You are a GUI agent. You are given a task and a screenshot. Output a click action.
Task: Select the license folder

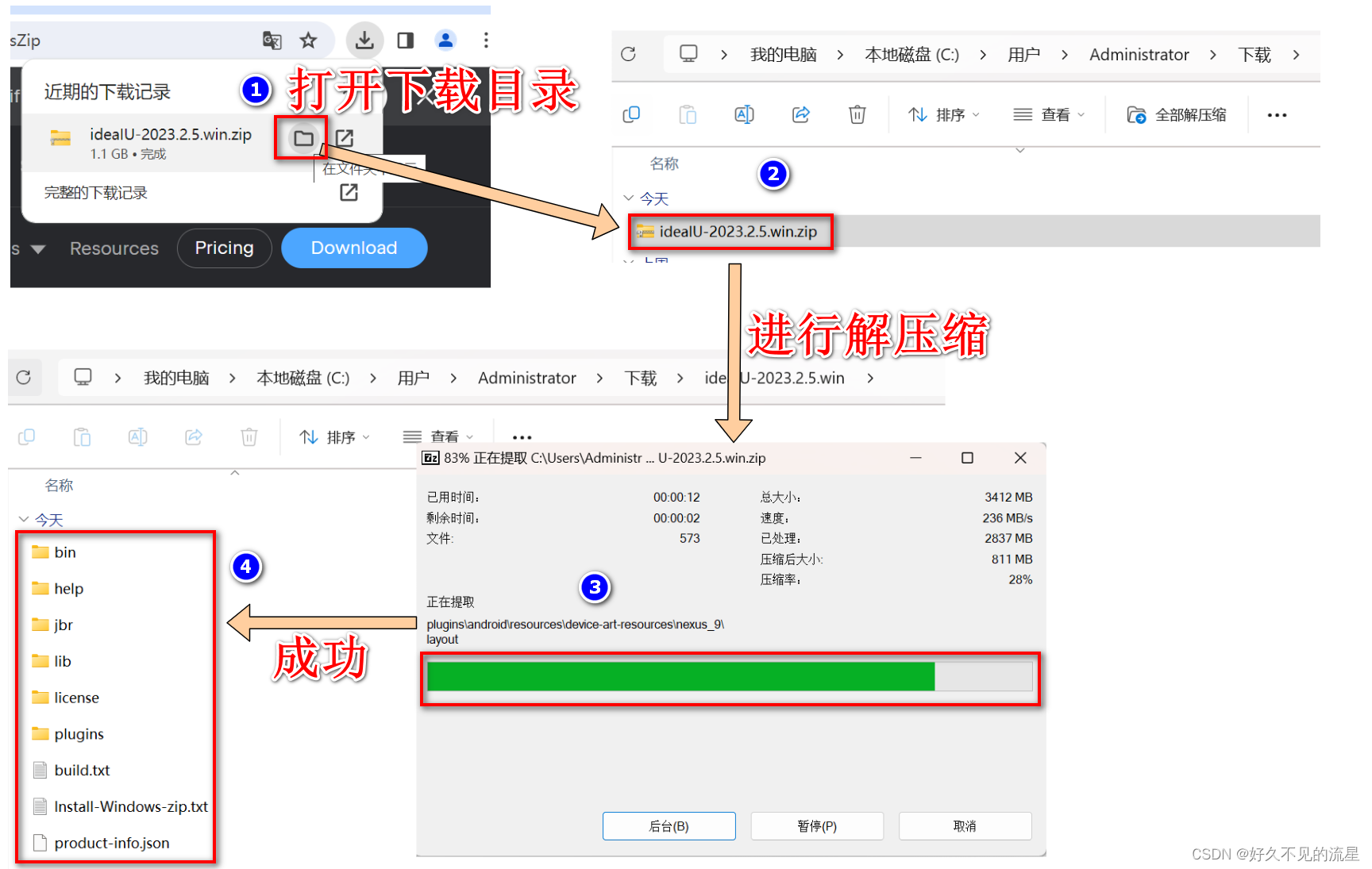click(x=65, y=698)
